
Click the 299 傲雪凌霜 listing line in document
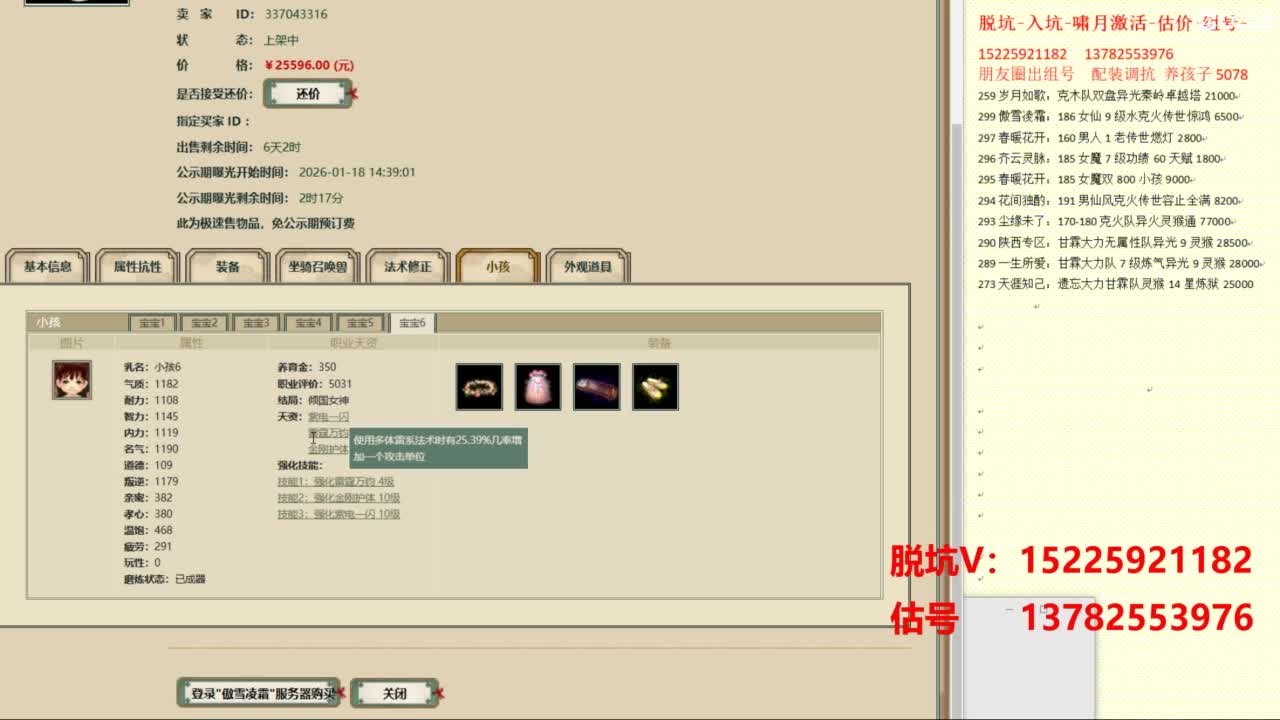[1109, 116]
